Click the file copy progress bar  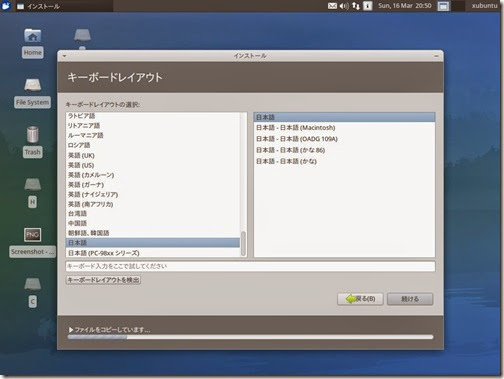(x=250, y=337)
